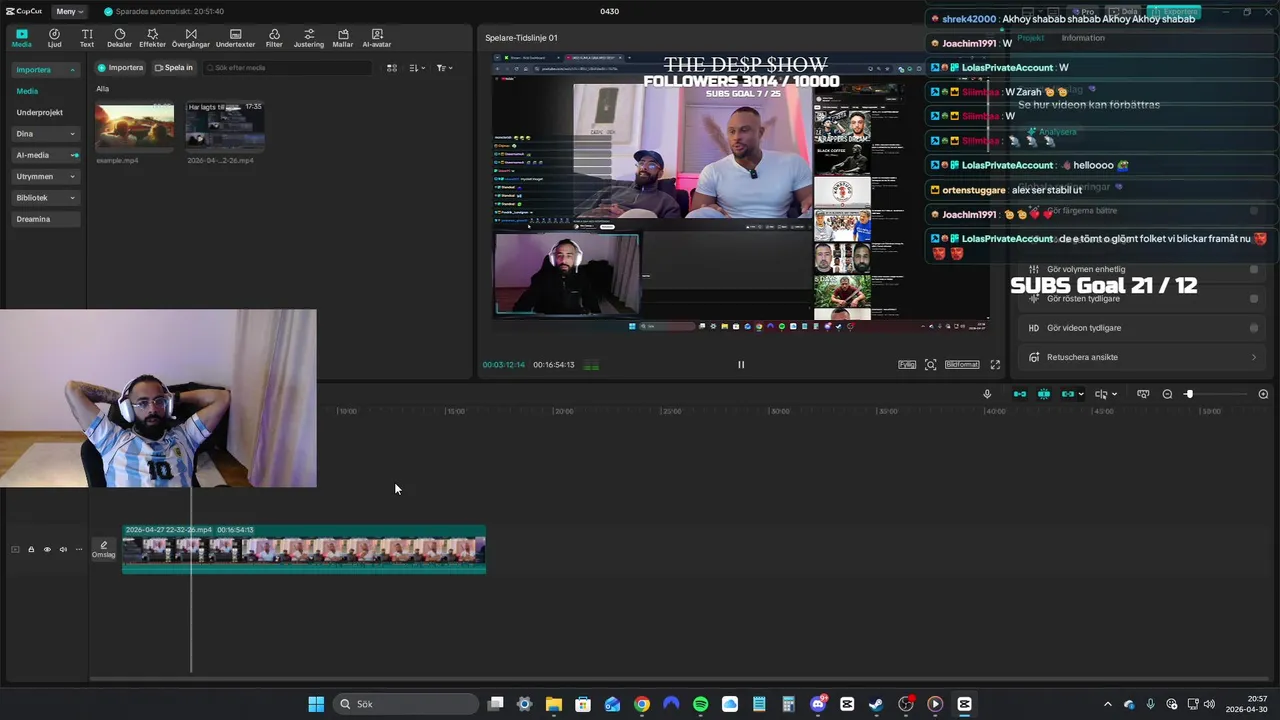Viewport: 1280px width, 720px height.
Task: Toggle the timeline linkage button
Action: click(1068, 394)
